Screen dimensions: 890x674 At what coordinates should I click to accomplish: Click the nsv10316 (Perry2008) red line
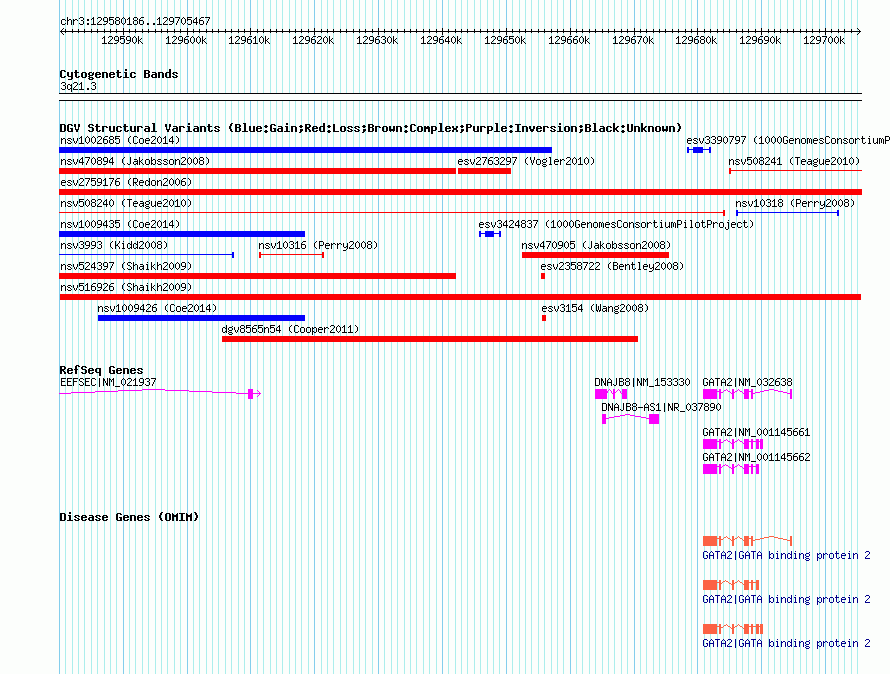(291, 255)
